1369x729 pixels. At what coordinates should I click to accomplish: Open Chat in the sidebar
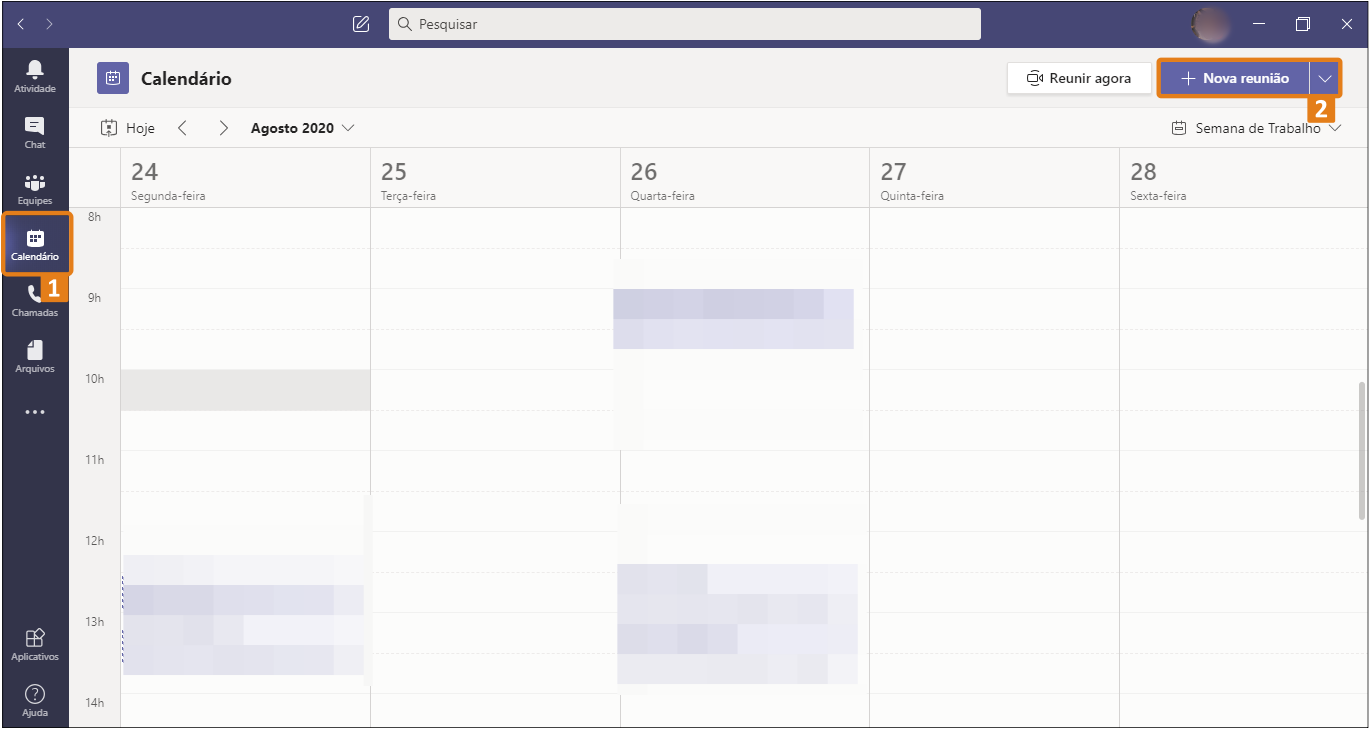coord(35,132)
